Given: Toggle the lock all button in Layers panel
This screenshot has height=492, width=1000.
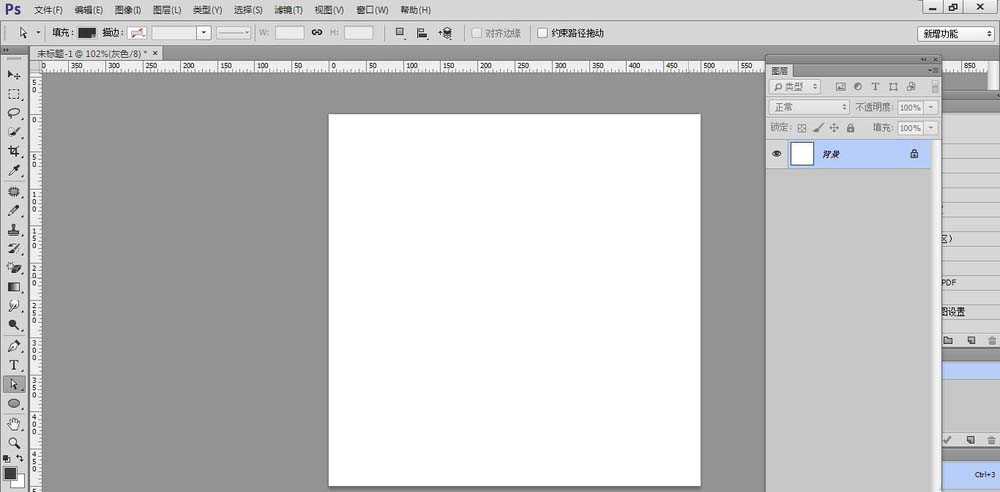Looking at the screenshot, I should 850,128.
